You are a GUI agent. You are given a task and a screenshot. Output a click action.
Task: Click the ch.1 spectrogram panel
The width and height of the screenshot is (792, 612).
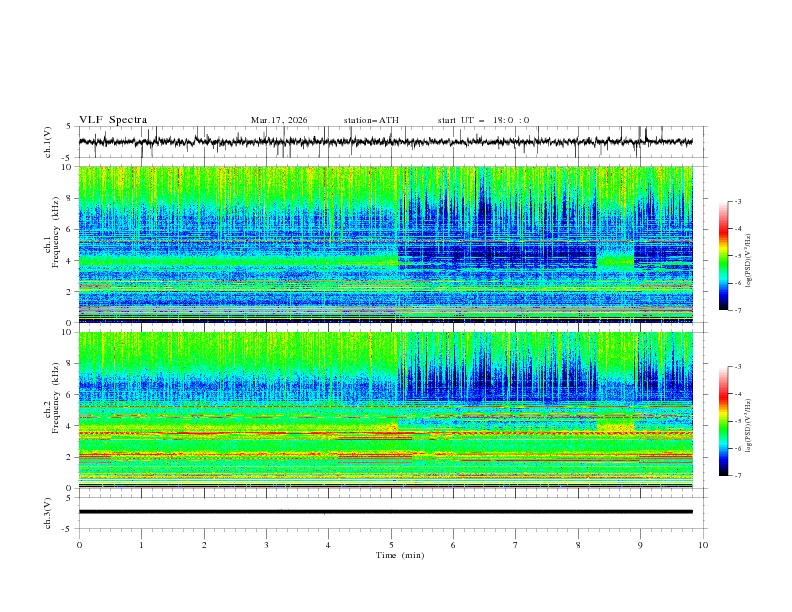click(x=386, y=244)
